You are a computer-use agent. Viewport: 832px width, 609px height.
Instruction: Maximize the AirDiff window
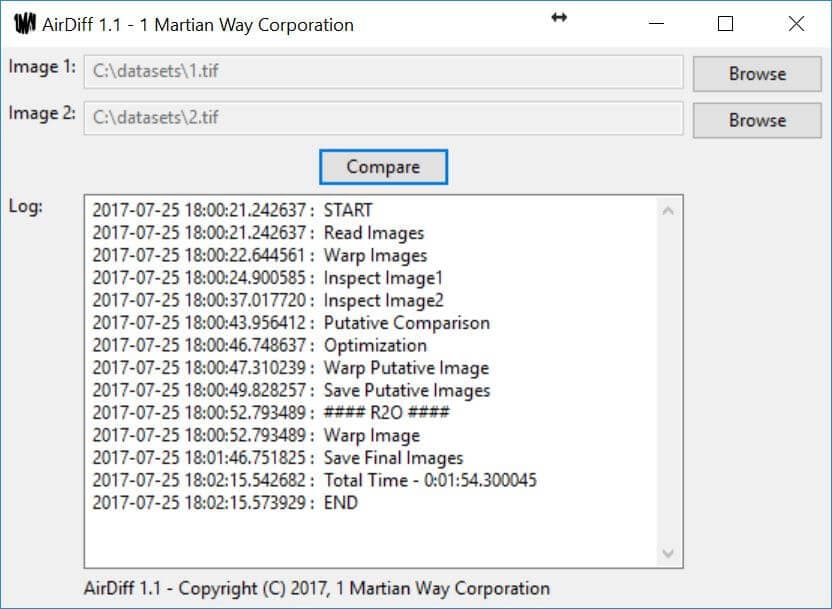point(725,23)
